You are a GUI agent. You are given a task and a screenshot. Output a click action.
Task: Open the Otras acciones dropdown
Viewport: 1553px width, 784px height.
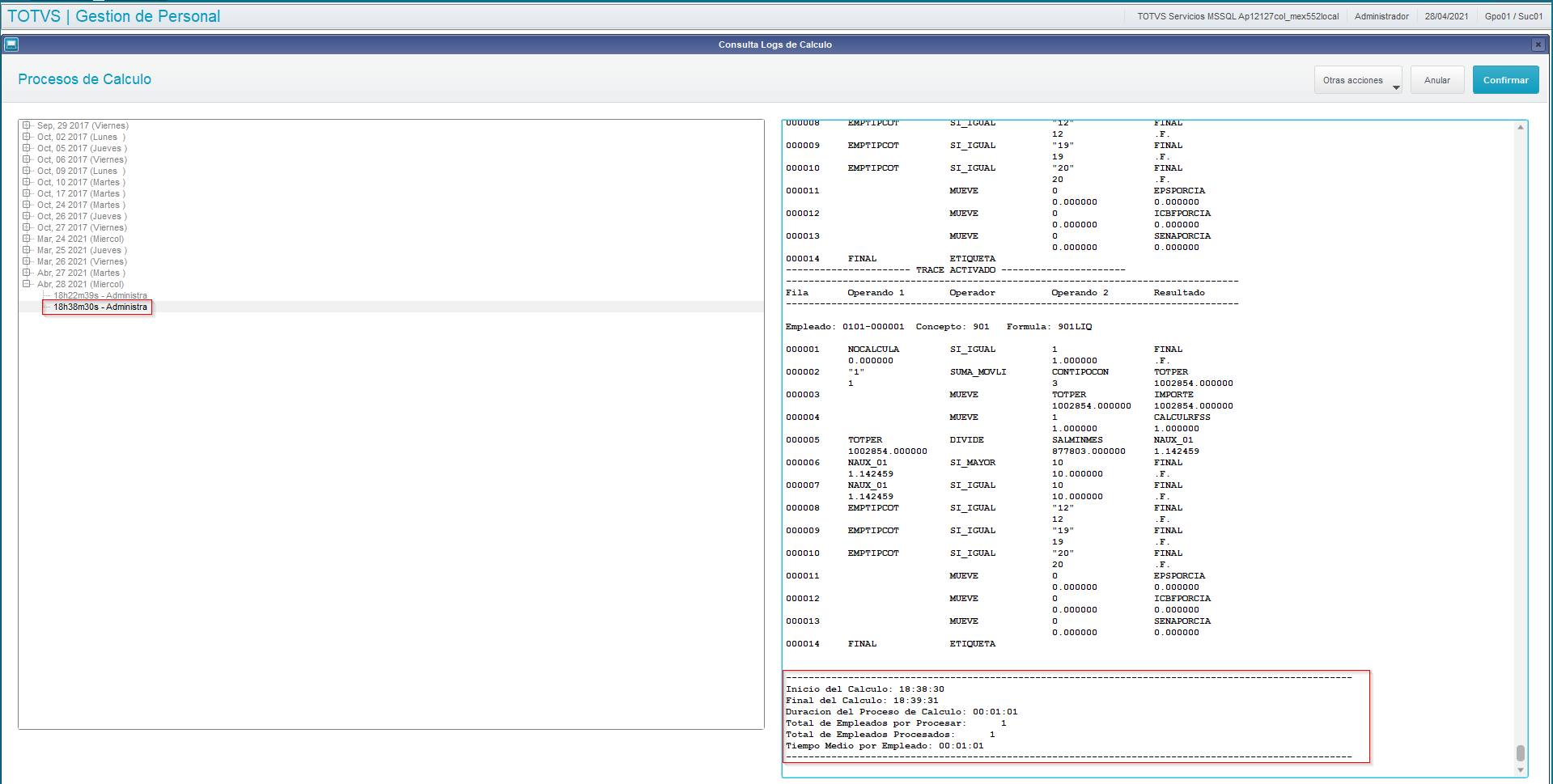point(1358,80)
